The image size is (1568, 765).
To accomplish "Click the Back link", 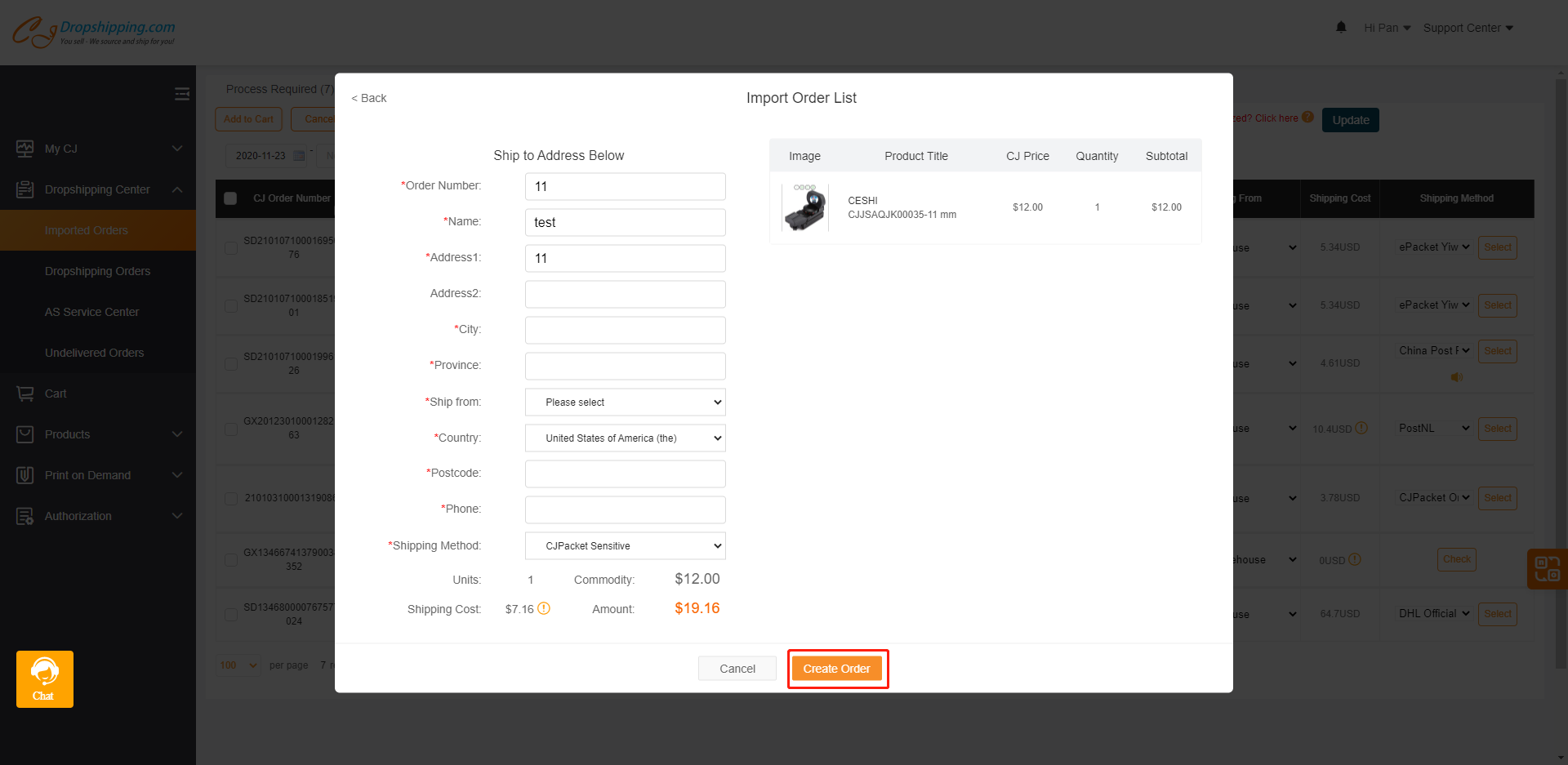I will coord(369,98).
